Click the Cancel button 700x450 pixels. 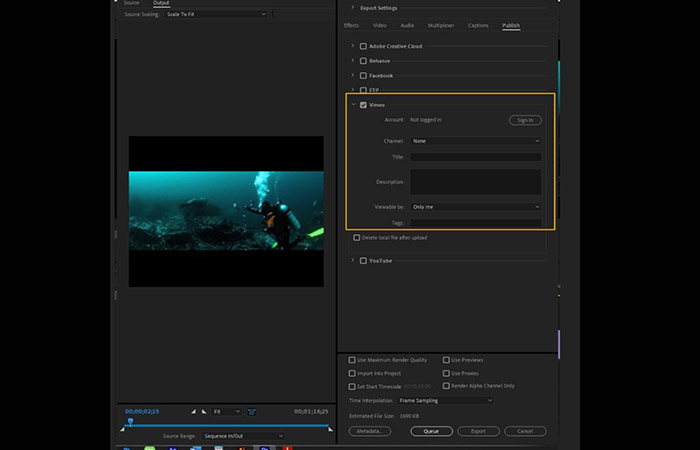525,431
